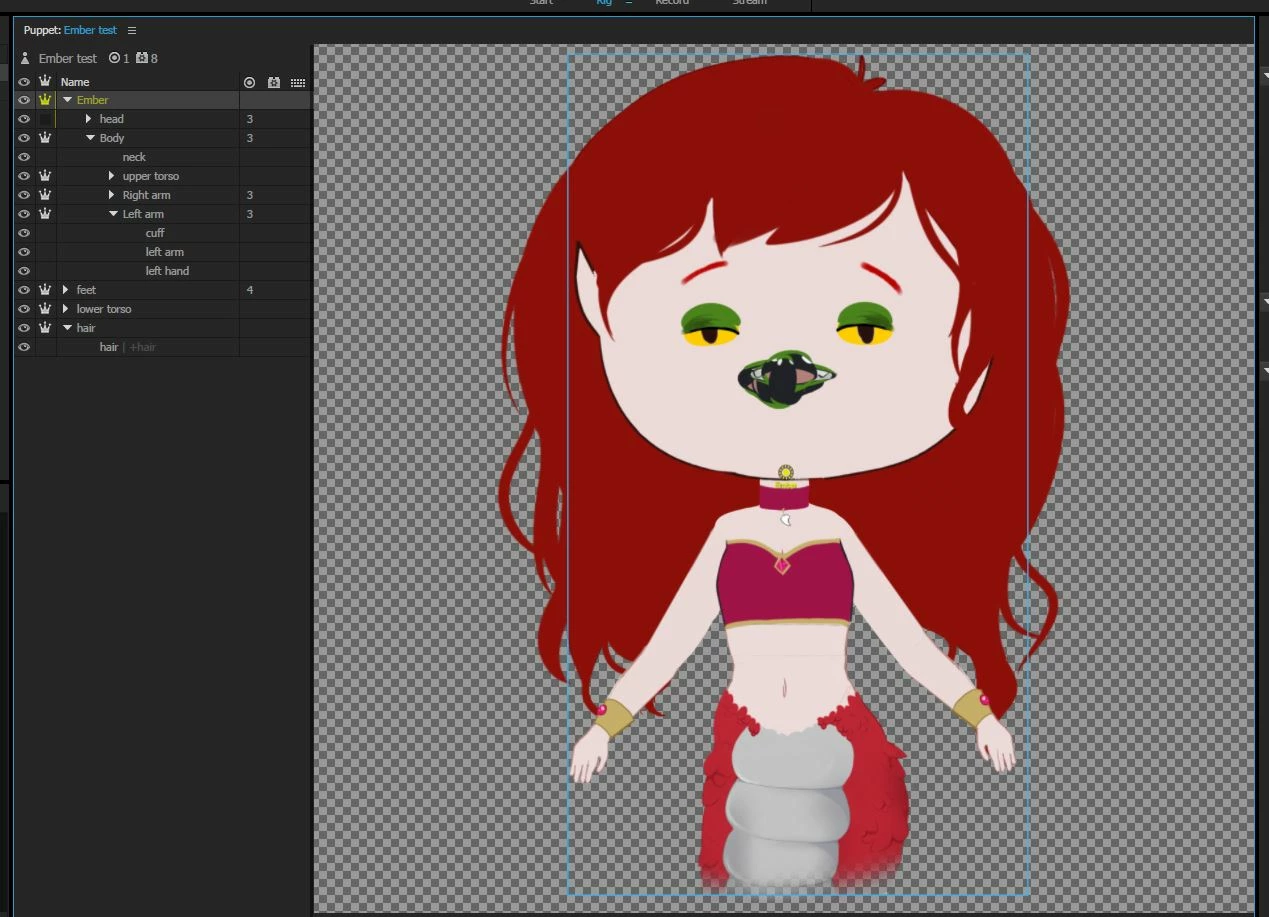Hide the head layer with its eye icon
This screenshot has width=1269, height=917.
click(x=24, y=119)
